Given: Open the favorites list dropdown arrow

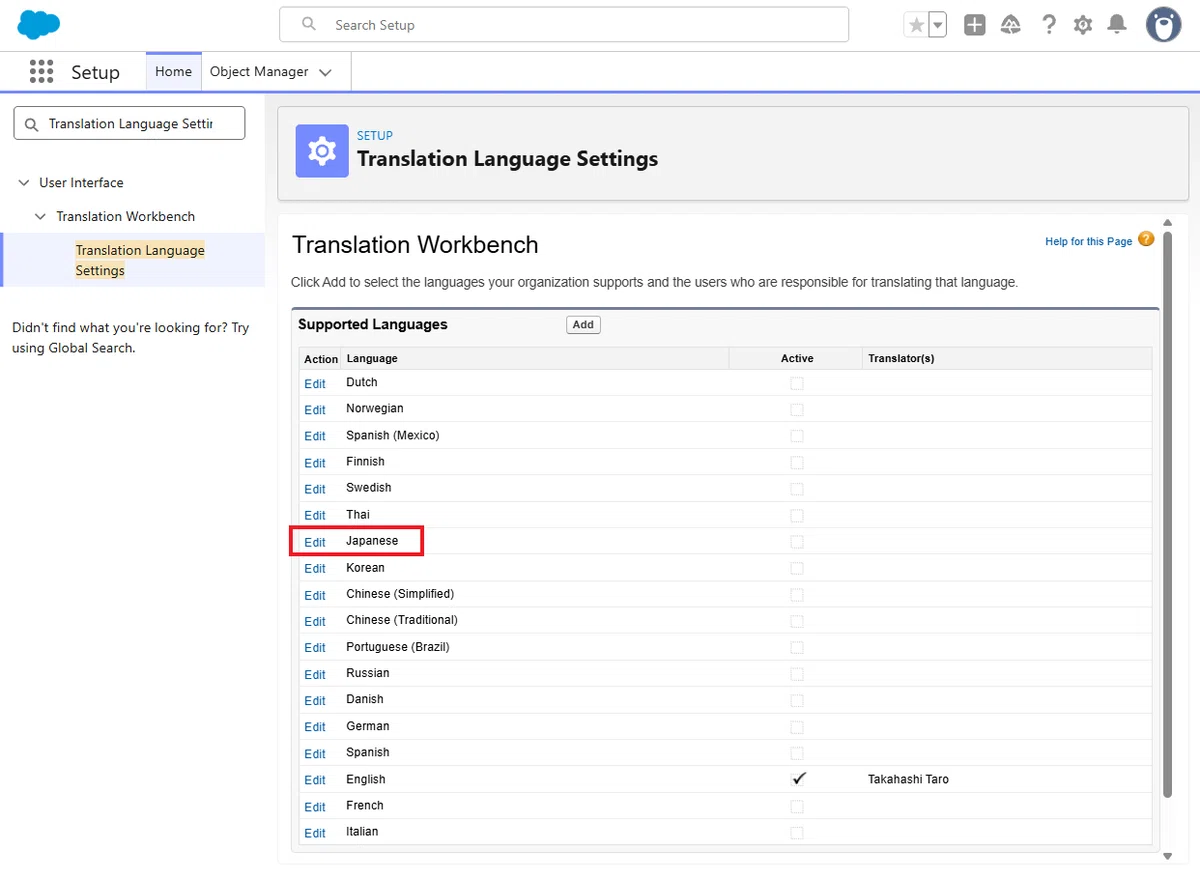Looking at the screenshot, I should (937, 25).
